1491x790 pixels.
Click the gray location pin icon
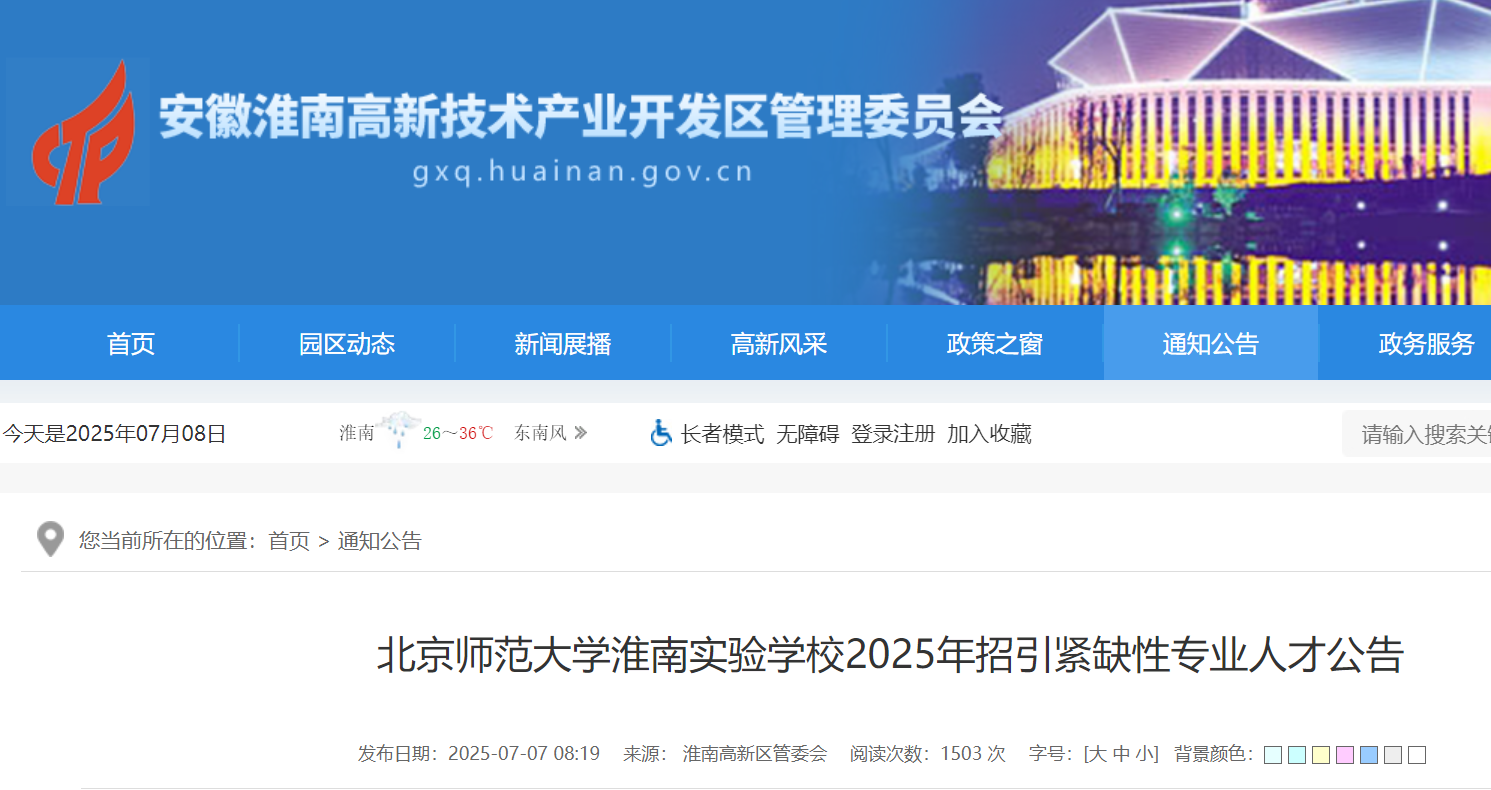pos(50,540)
